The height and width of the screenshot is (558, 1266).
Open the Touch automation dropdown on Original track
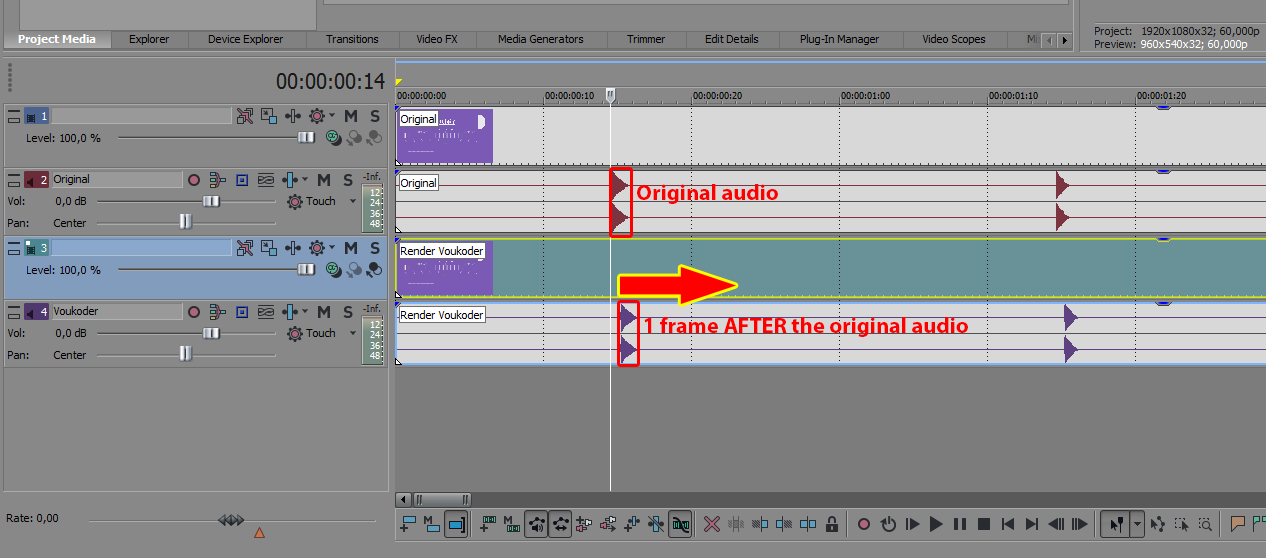(353, 201)
